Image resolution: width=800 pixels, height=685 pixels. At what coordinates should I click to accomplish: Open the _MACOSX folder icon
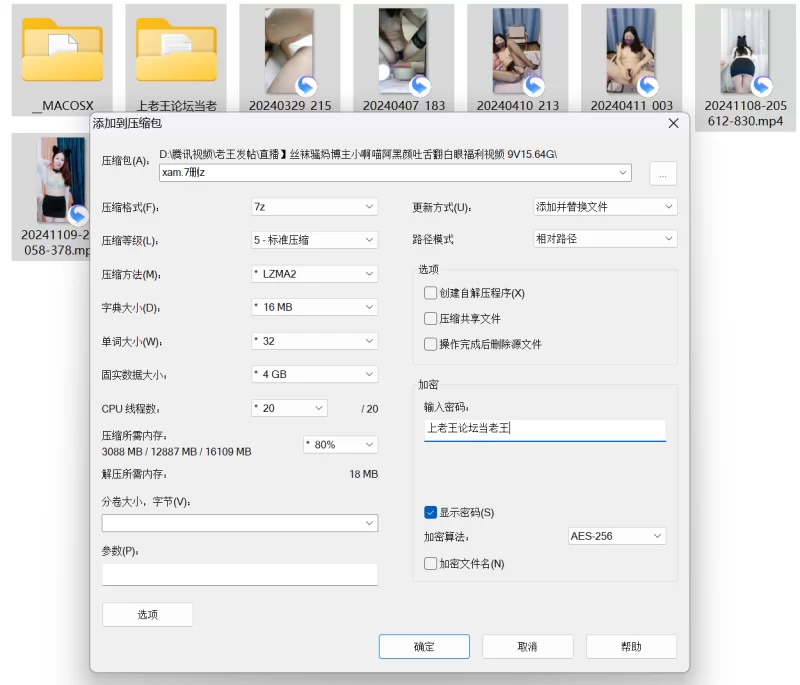pos(62,50)
